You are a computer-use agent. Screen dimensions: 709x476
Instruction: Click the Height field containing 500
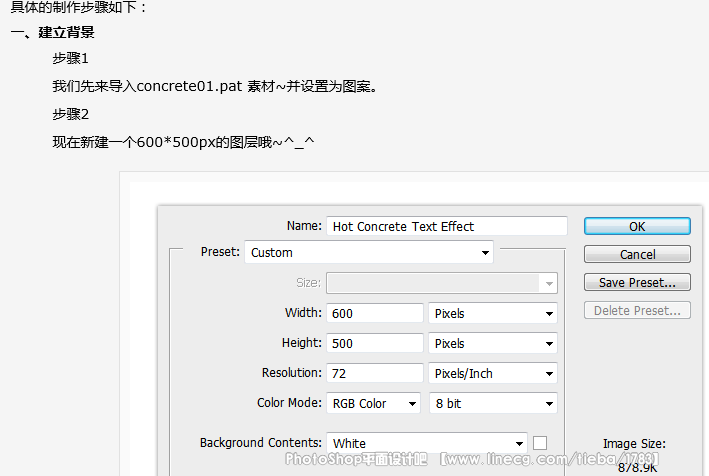[x=375, y=343]
